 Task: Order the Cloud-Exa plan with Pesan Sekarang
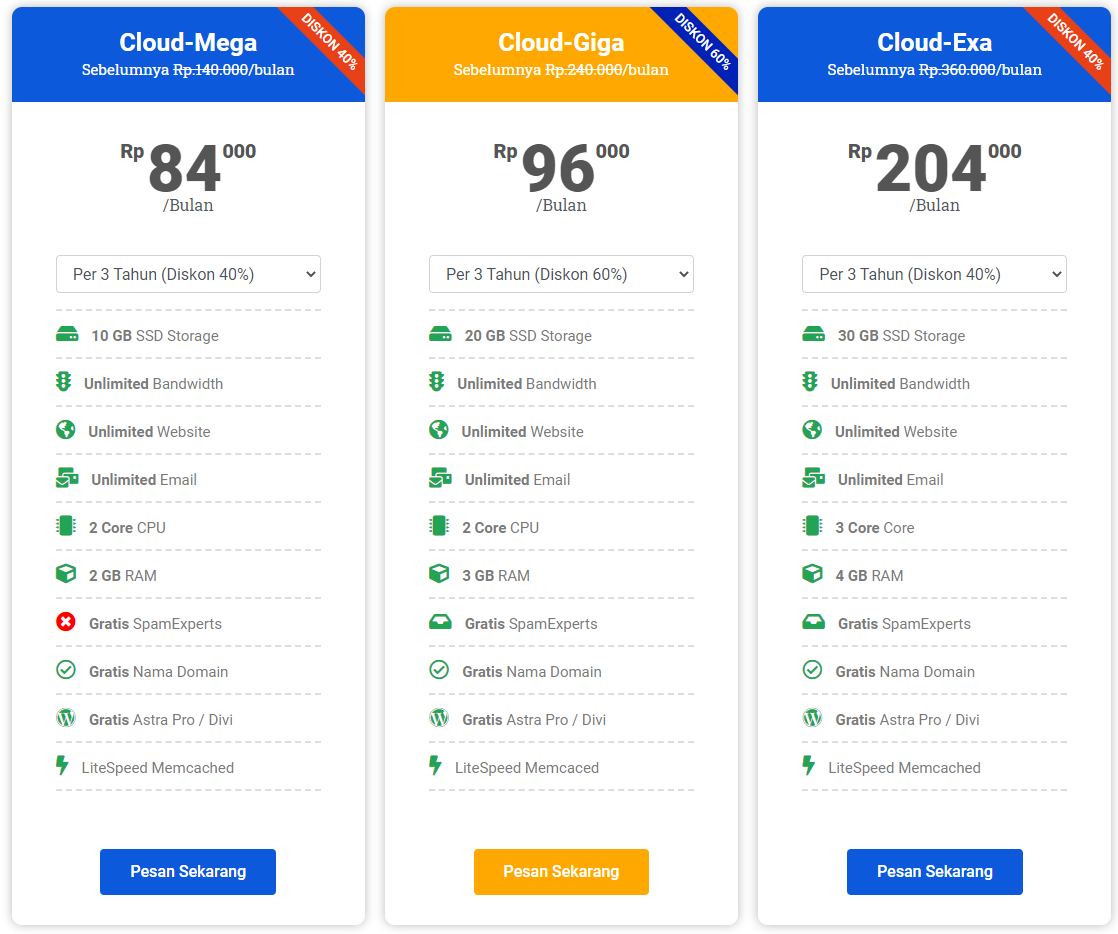(x=934, y=872)
